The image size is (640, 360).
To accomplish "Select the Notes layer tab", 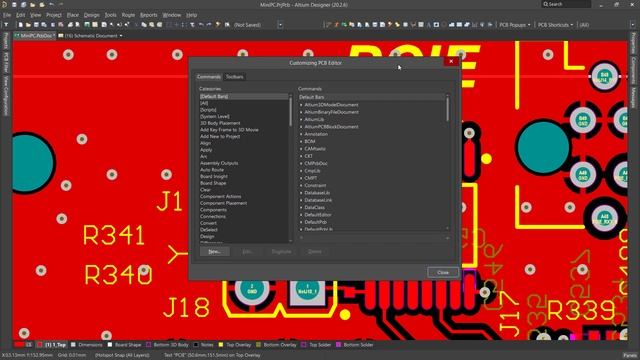I will click(204, 345).
